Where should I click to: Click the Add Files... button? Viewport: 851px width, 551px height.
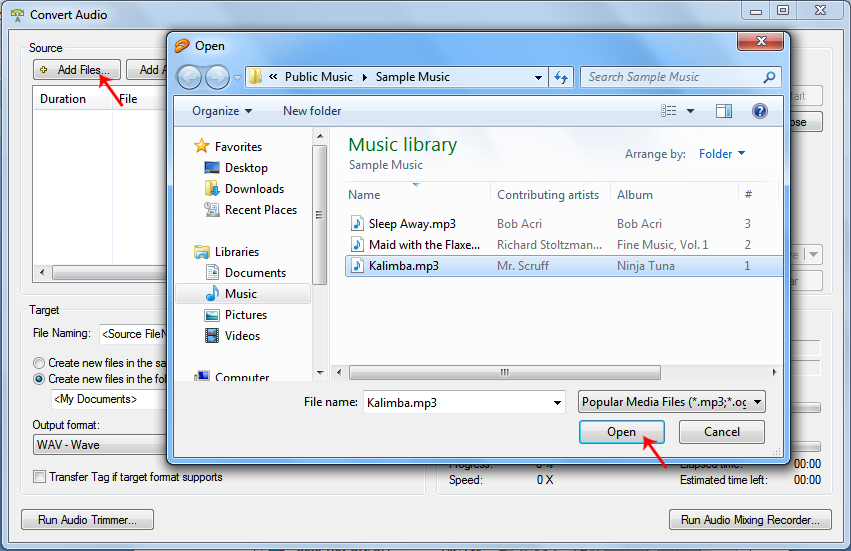[77, 69]
